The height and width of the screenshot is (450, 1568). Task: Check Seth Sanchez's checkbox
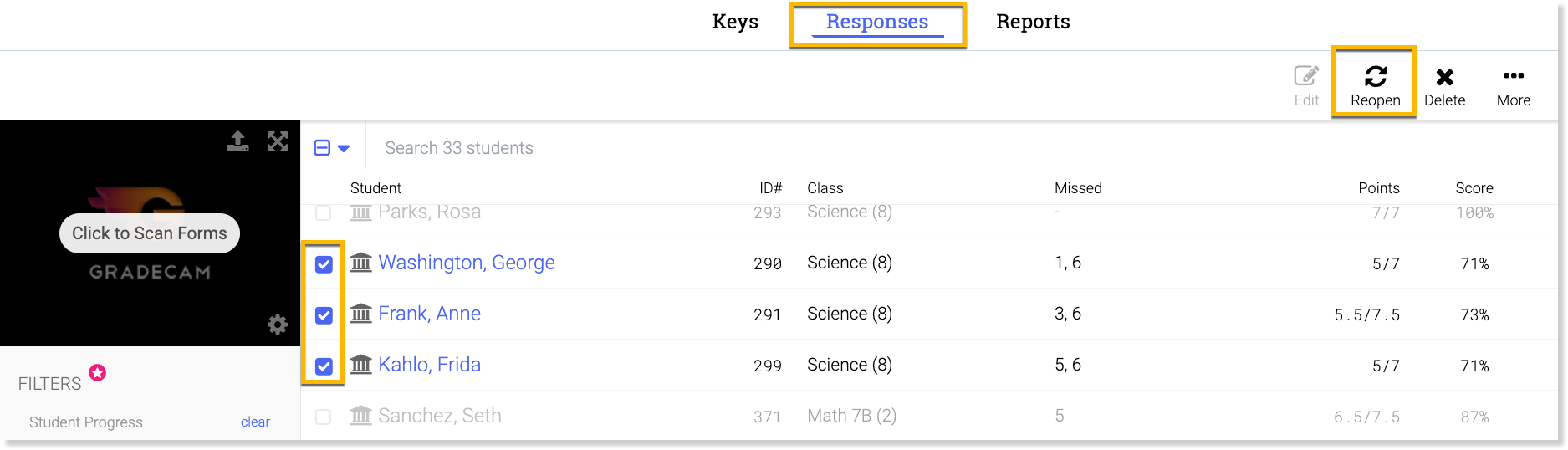click(x=324, y=417)
